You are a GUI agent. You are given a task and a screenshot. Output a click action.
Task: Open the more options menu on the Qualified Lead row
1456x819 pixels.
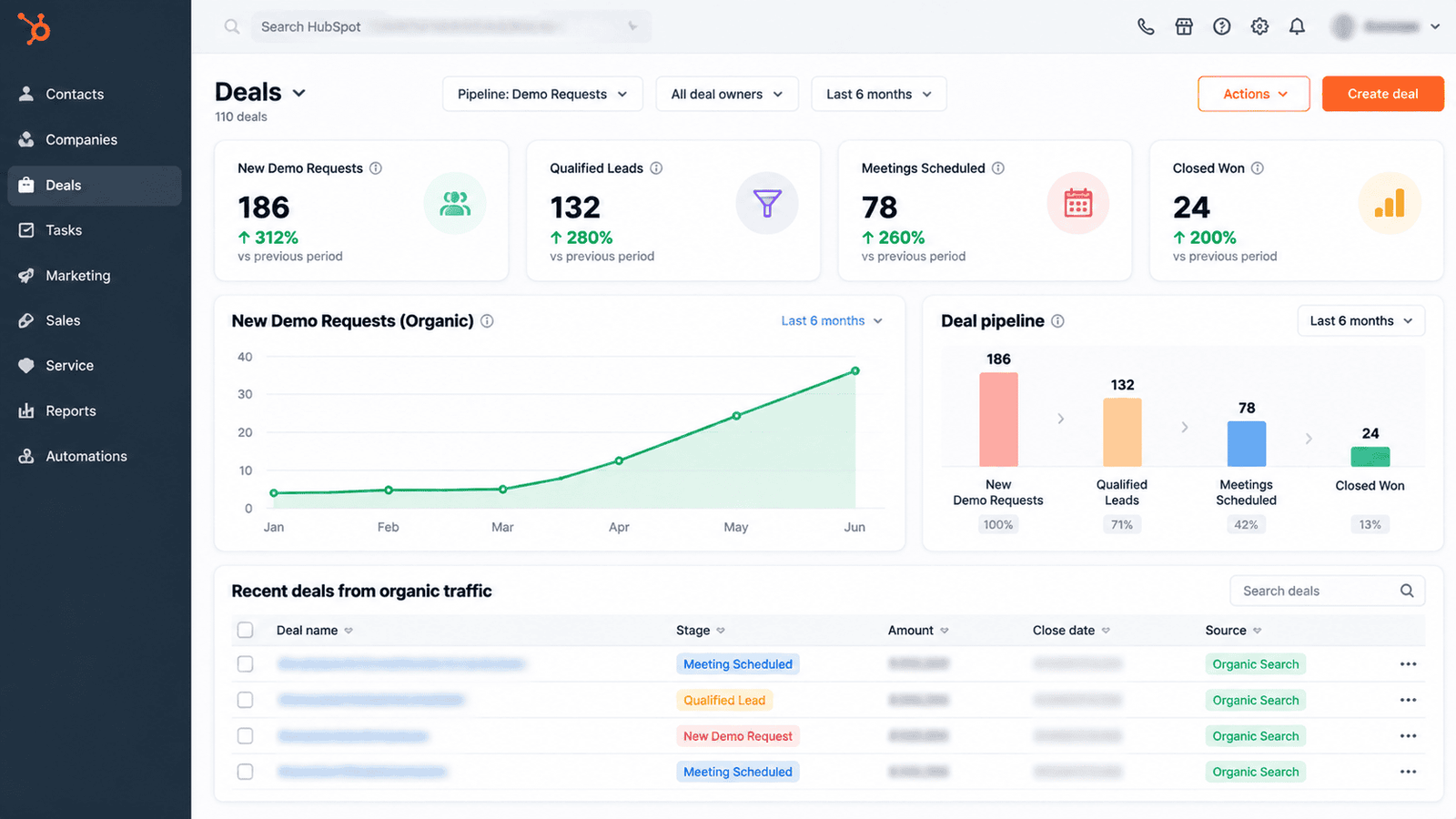pyautogui.click(x=1408, y=700)
